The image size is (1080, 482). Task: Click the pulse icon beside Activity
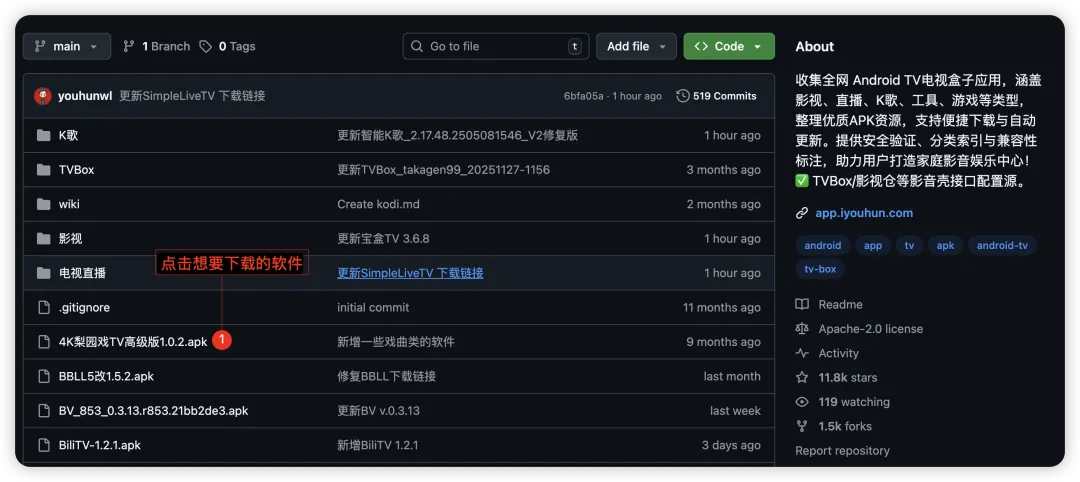pyautogui.click(x=802, y=354)
